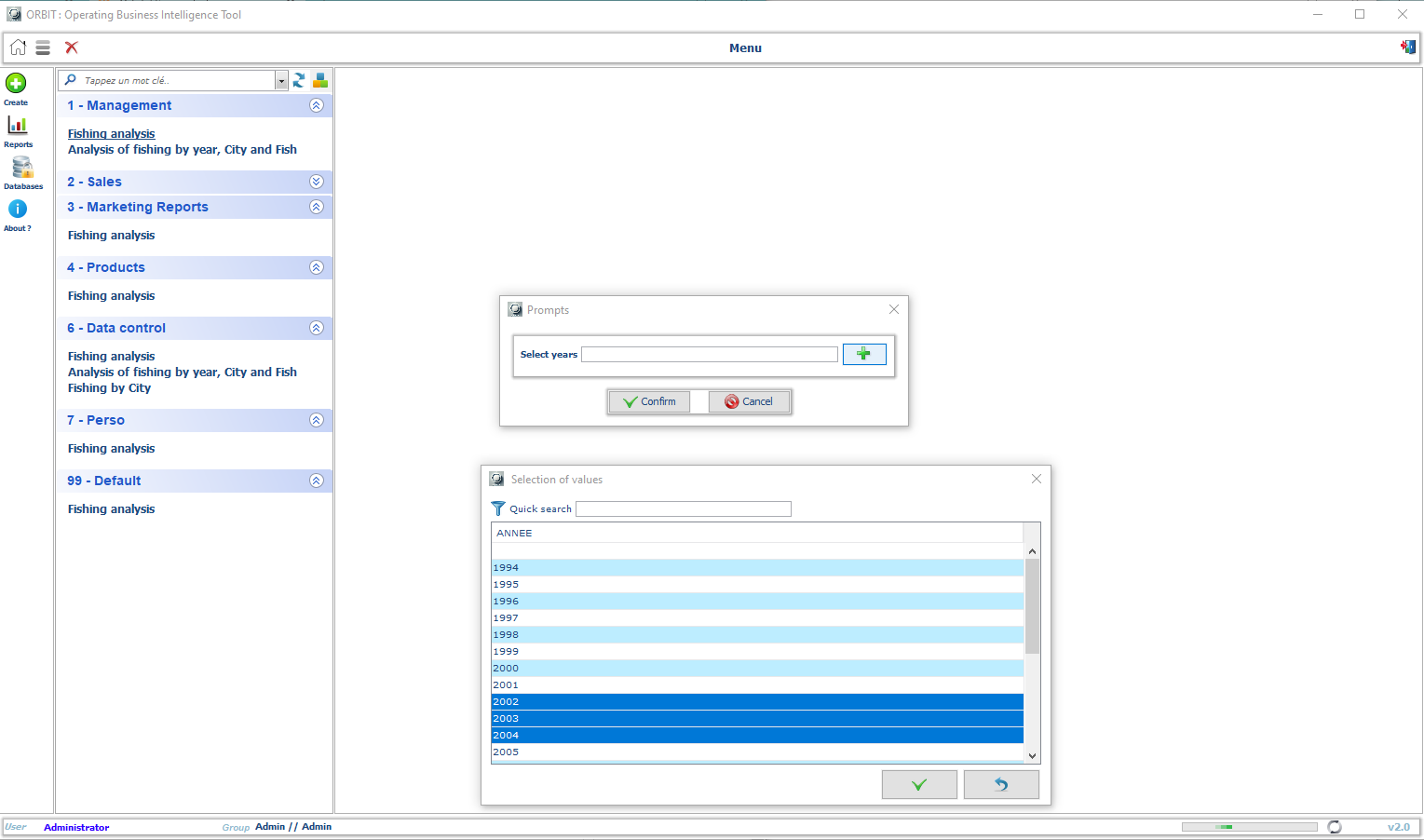
Task: Click the magnifier icon in the keyword search box
Action: coord(71,80)
